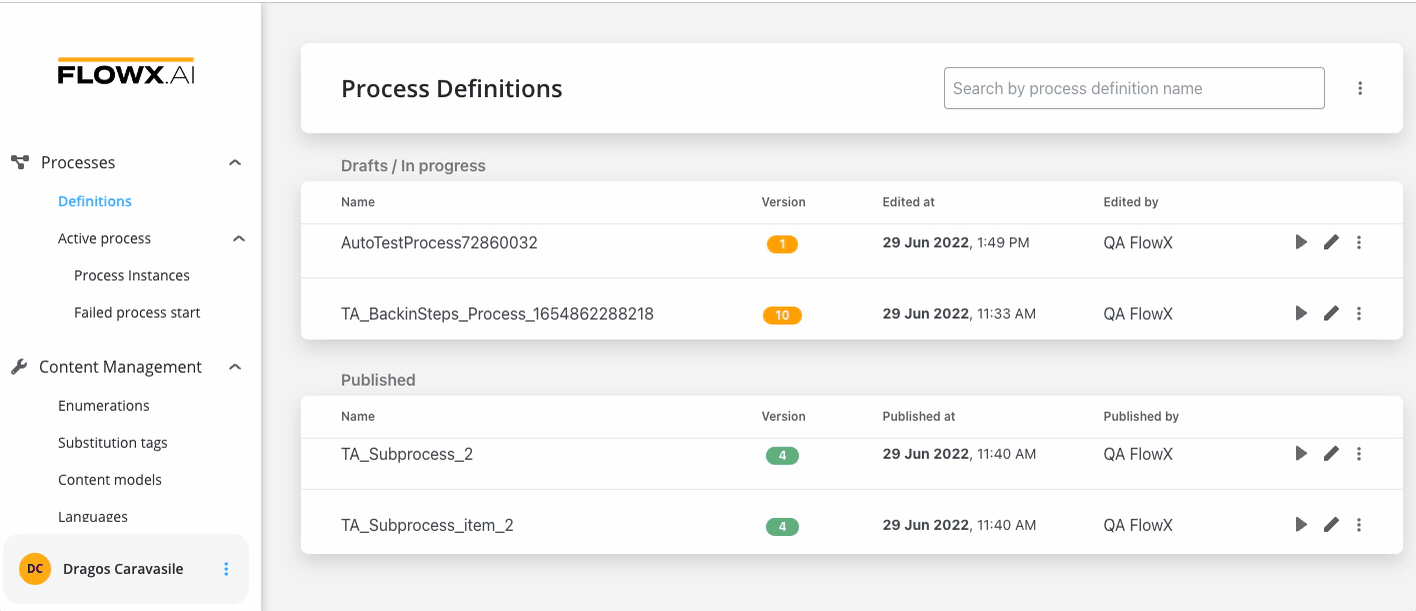Viewport: 1416px width, 611px height.
Task: Open more options for TA_BackinSteps_Process_1654862288218
Action: coord(1359,313)
